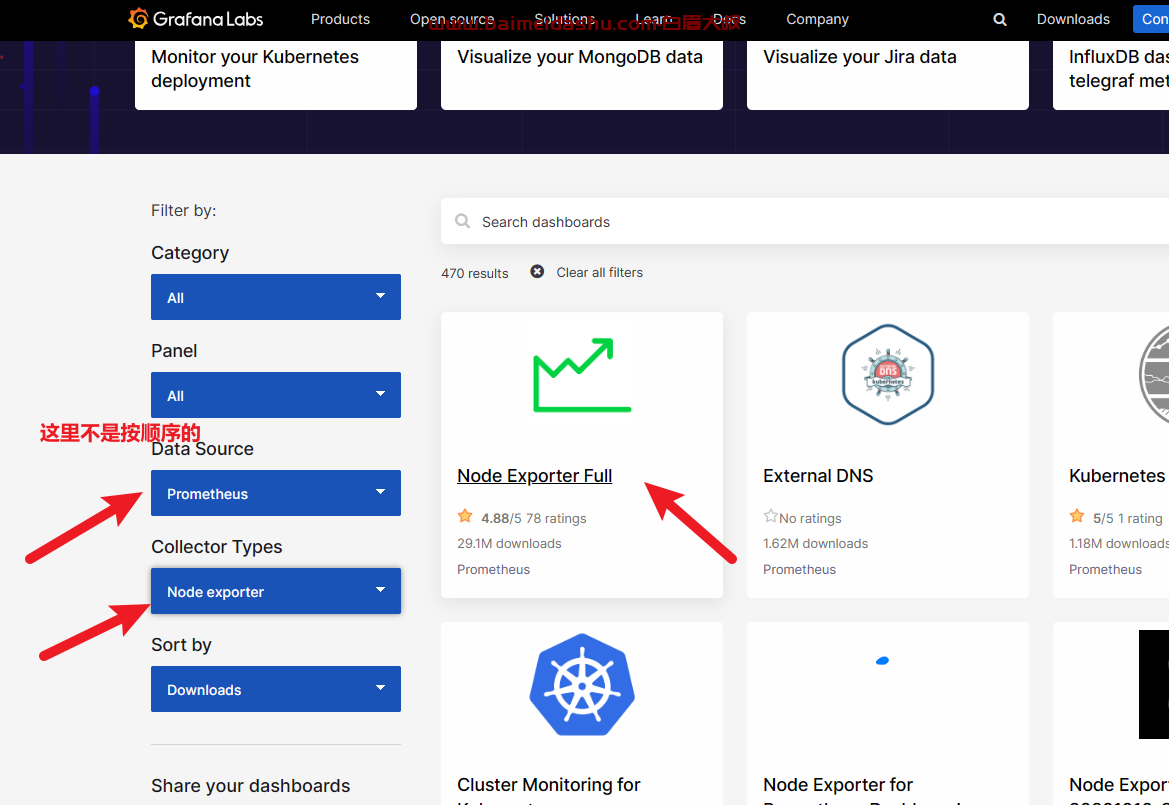Open the Sort by dropdown showing Downloads
The width and height of the screenshot is (1169, 805).
(276, 689)
